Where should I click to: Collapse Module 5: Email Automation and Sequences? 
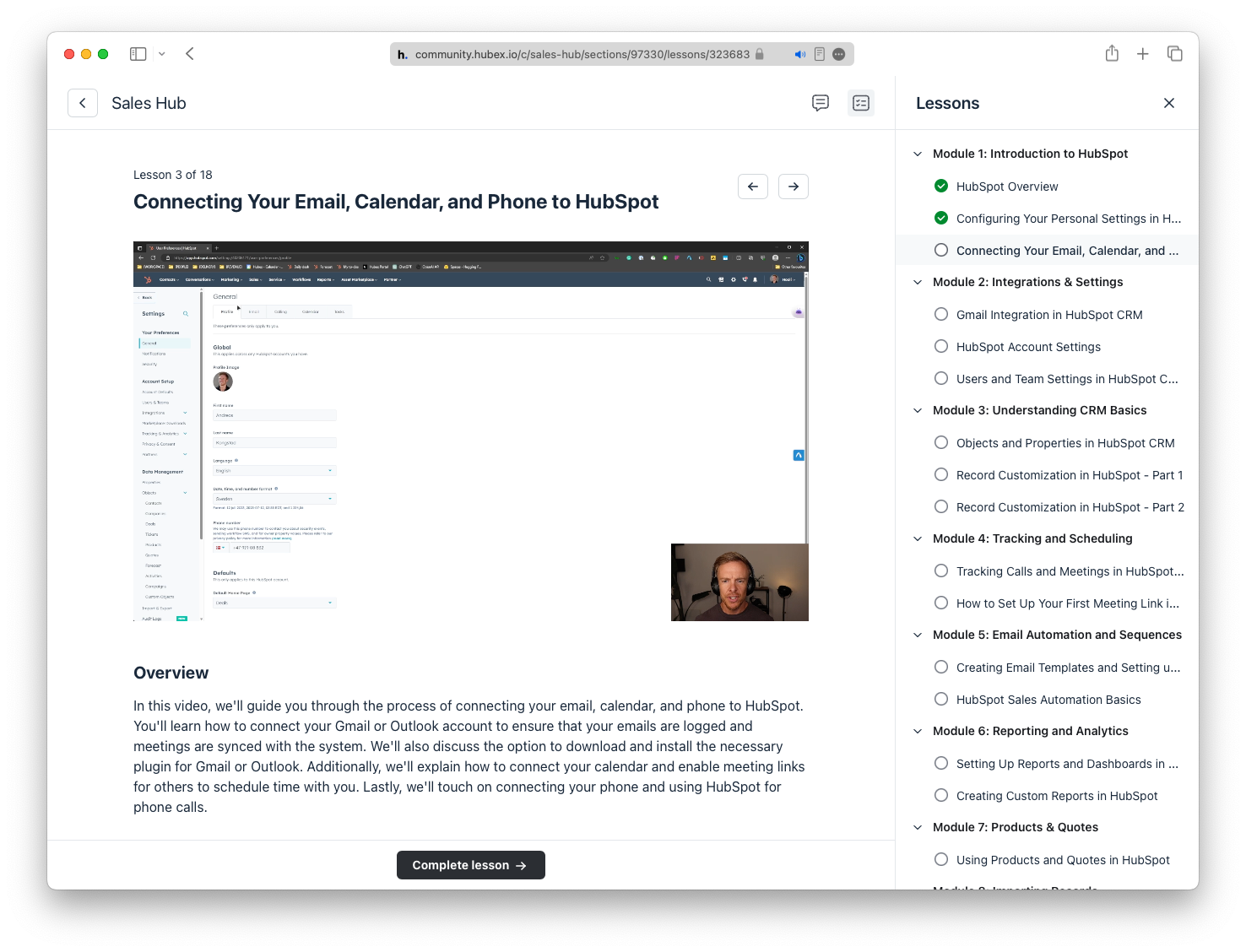click(918, 635)
